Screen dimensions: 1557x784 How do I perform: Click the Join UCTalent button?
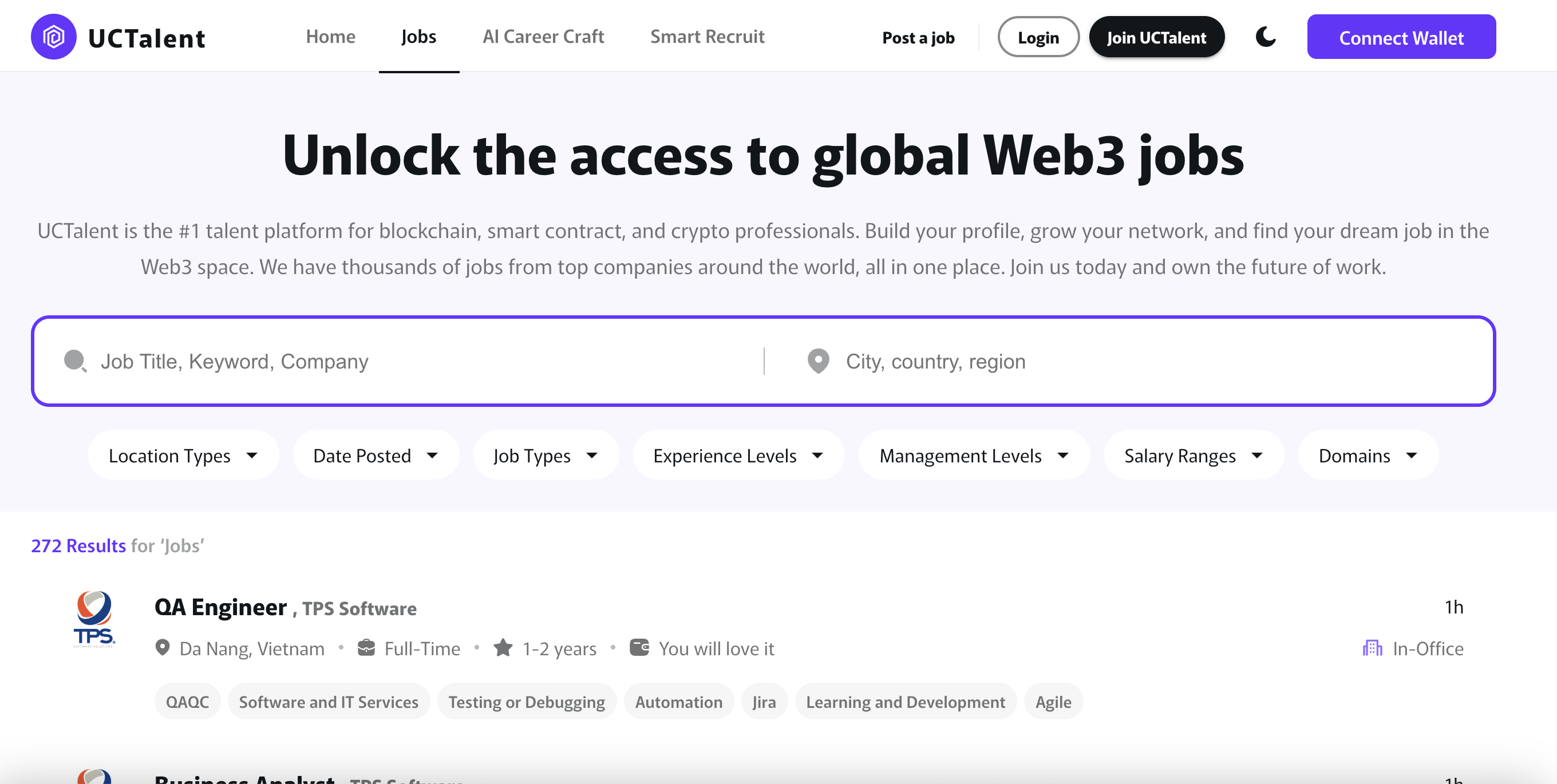point(1156,37)
